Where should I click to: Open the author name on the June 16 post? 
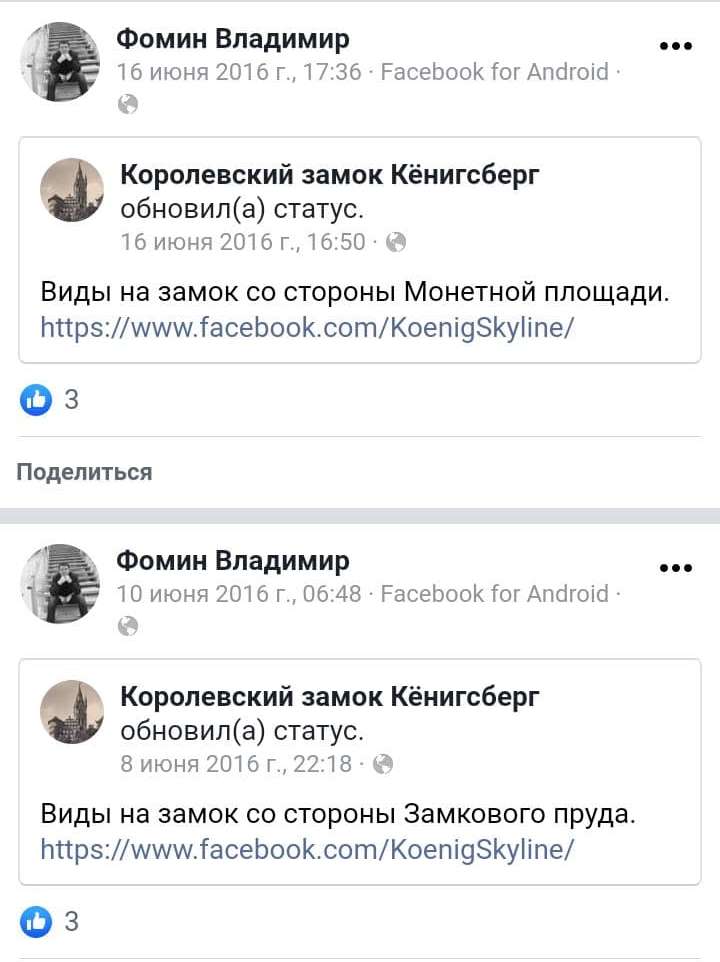coord(233,39)
